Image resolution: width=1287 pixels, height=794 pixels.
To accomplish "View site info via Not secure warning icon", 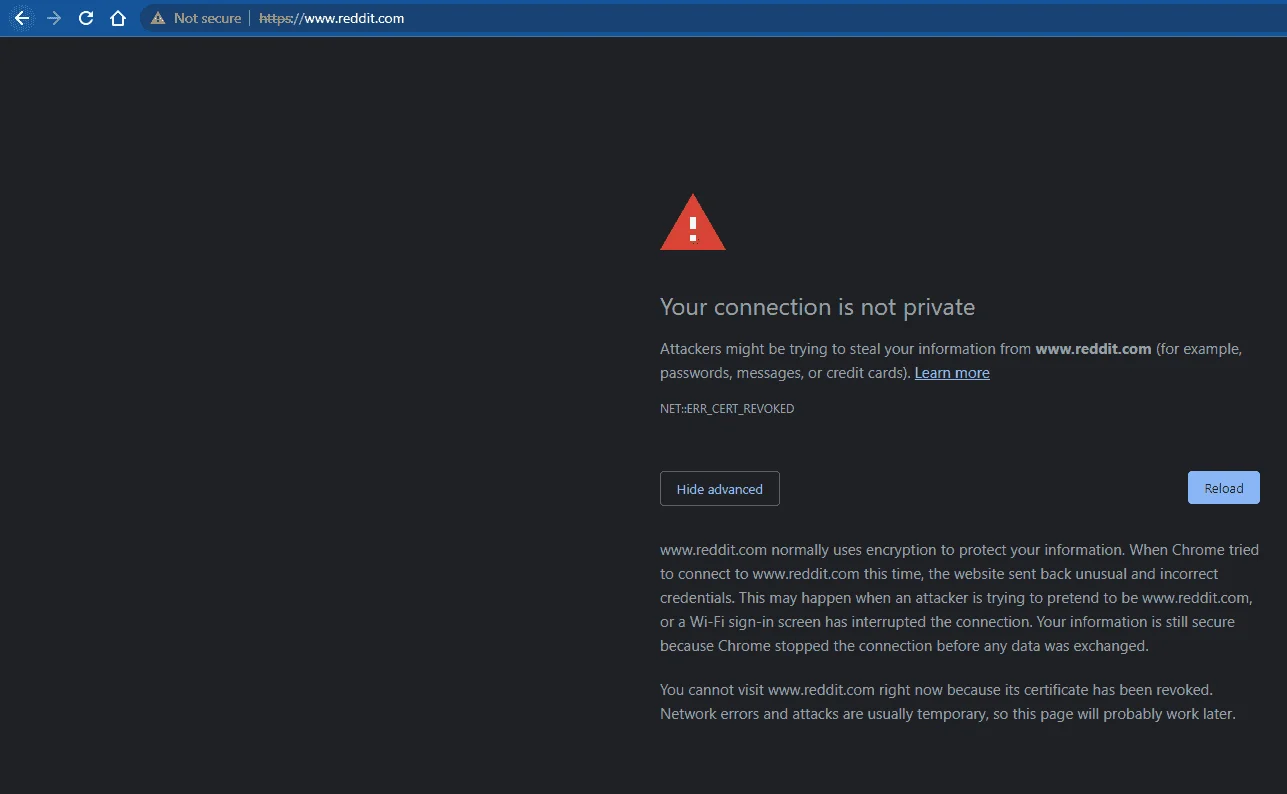I will [x=158, y=18].
